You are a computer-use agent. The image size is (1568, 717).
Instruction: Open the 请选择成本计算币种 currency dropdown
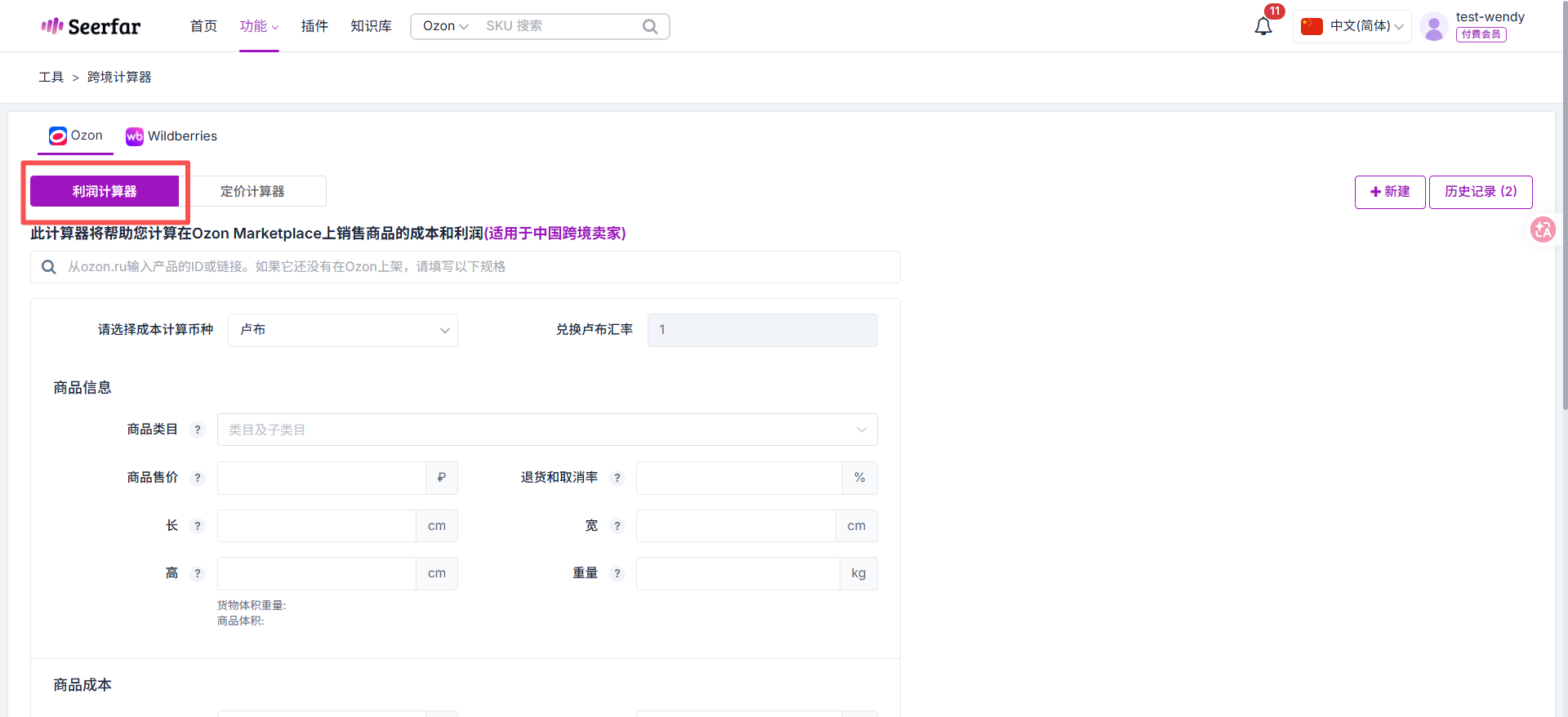(x=342, y=330)
